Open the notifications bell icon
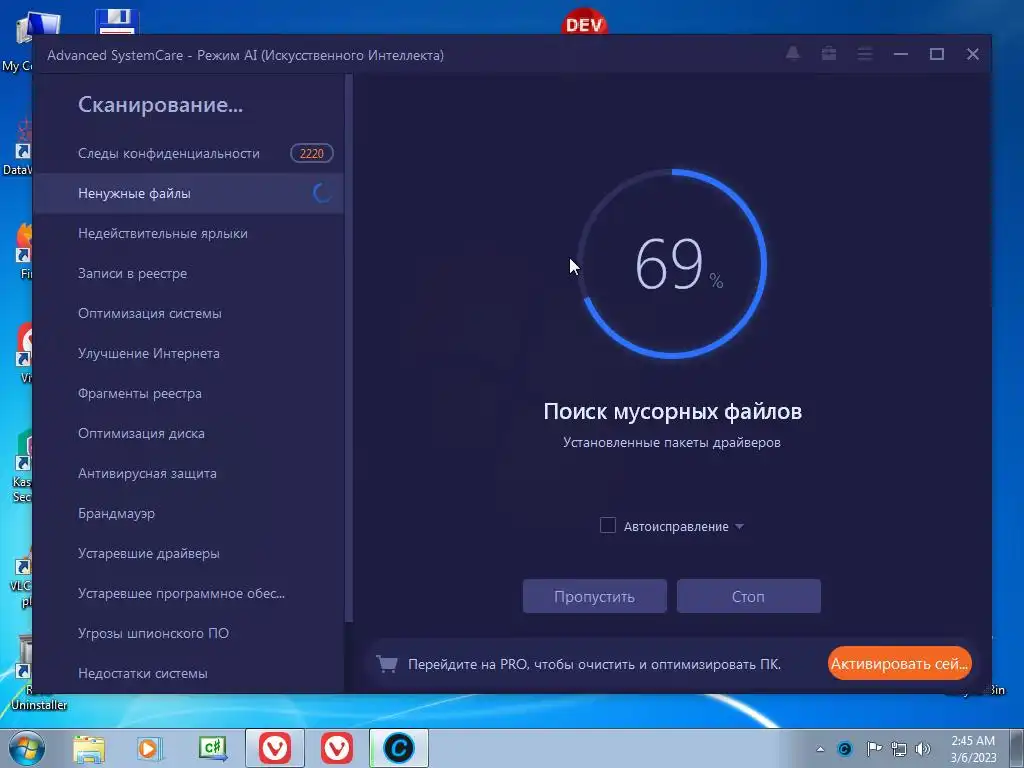Screen dimensions: 1024x768 pyautogui.click(x=793, y=54)
